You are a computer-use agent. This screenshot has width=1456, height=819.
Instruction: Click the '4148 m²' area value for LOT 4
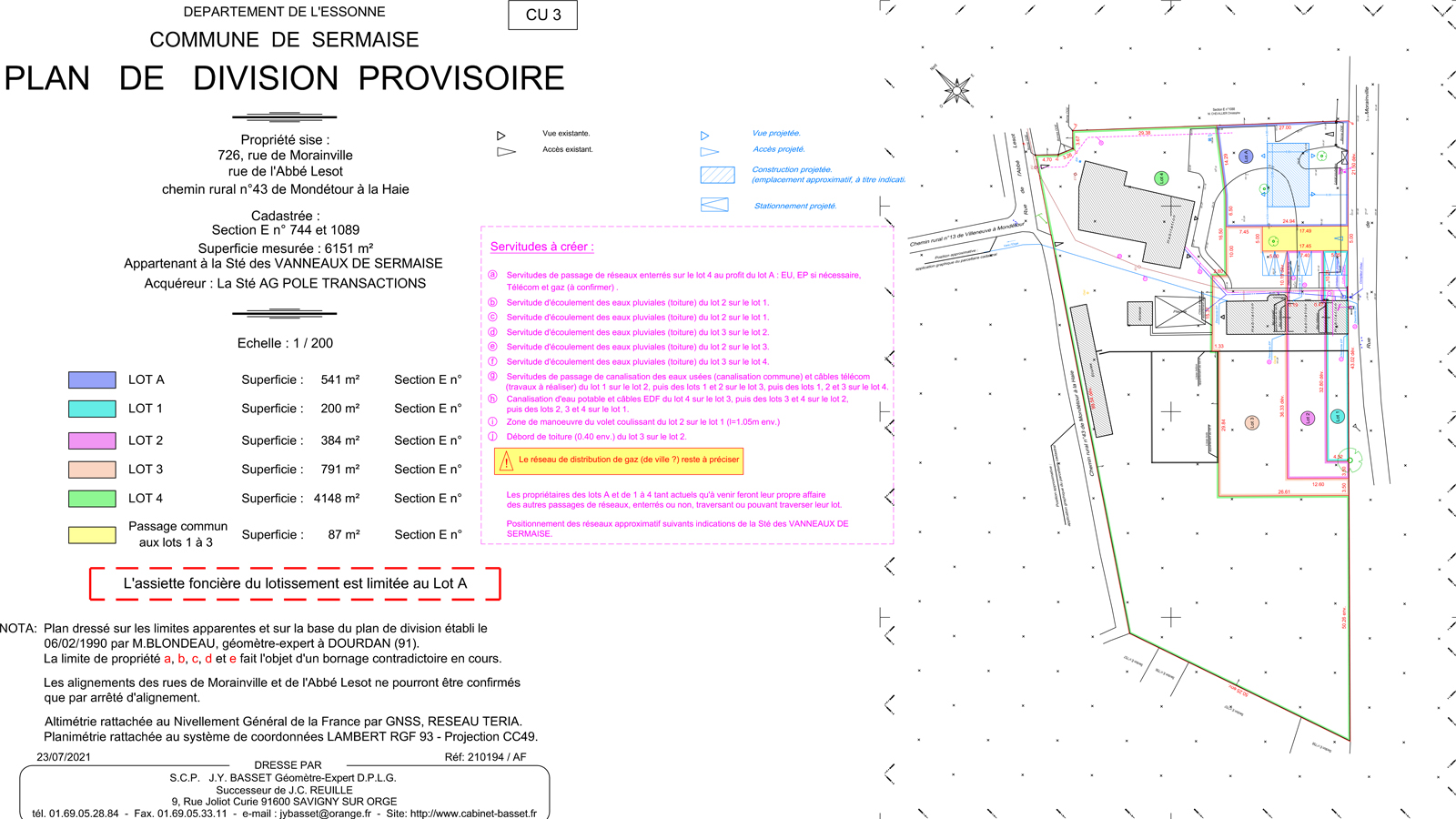(337, 499)
